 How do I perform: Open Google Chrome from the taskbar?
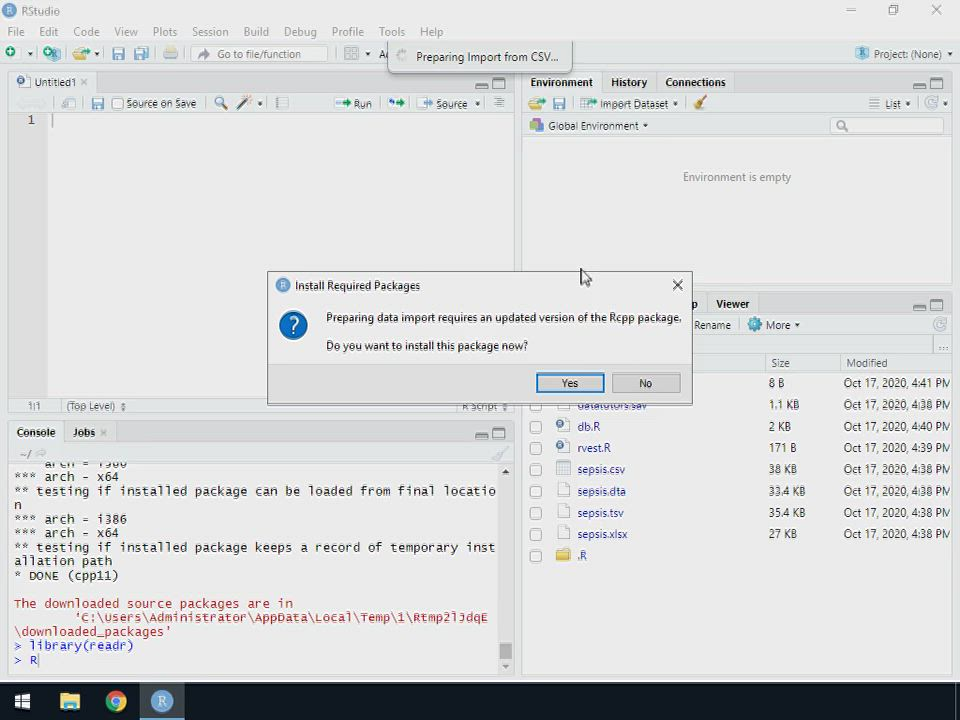[x=116, y=701]
